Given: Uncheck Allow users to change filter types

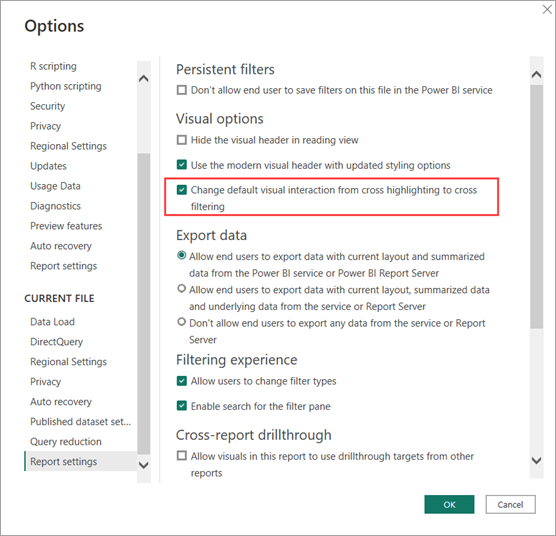Looking at the screenshot, I should point(182,381).
